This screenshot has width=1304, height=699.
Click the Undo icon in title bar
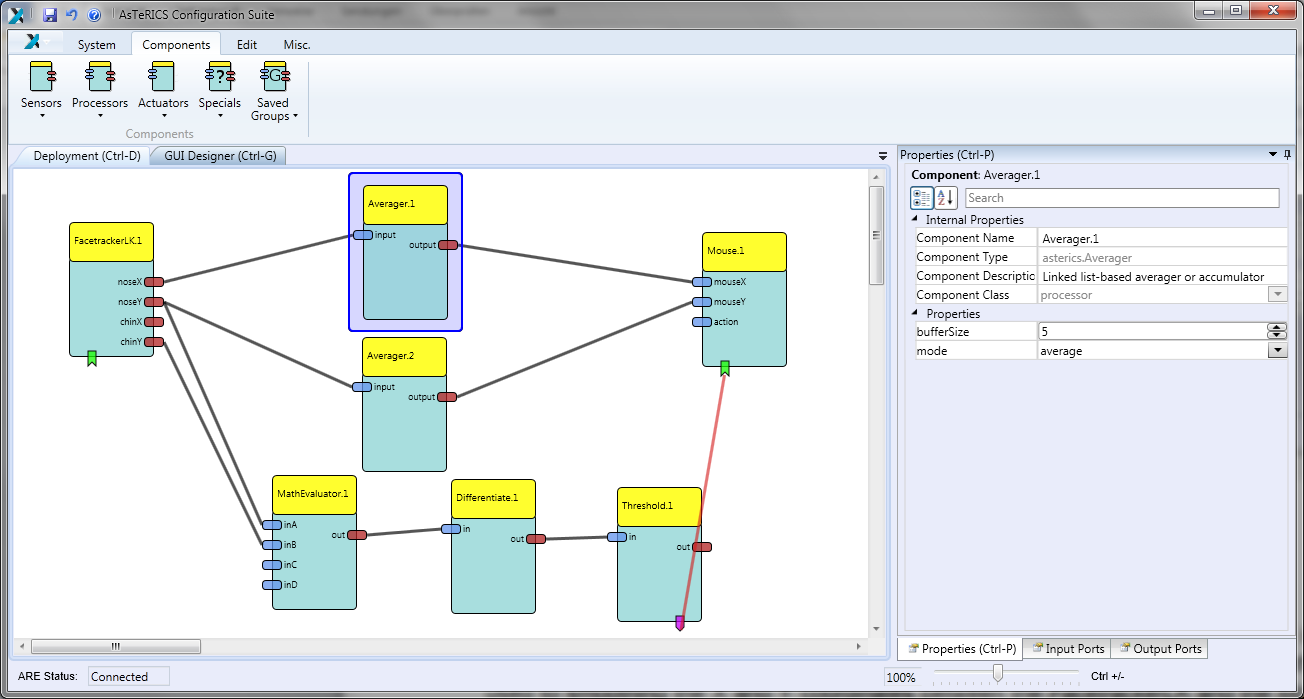[x=71, y=15]
